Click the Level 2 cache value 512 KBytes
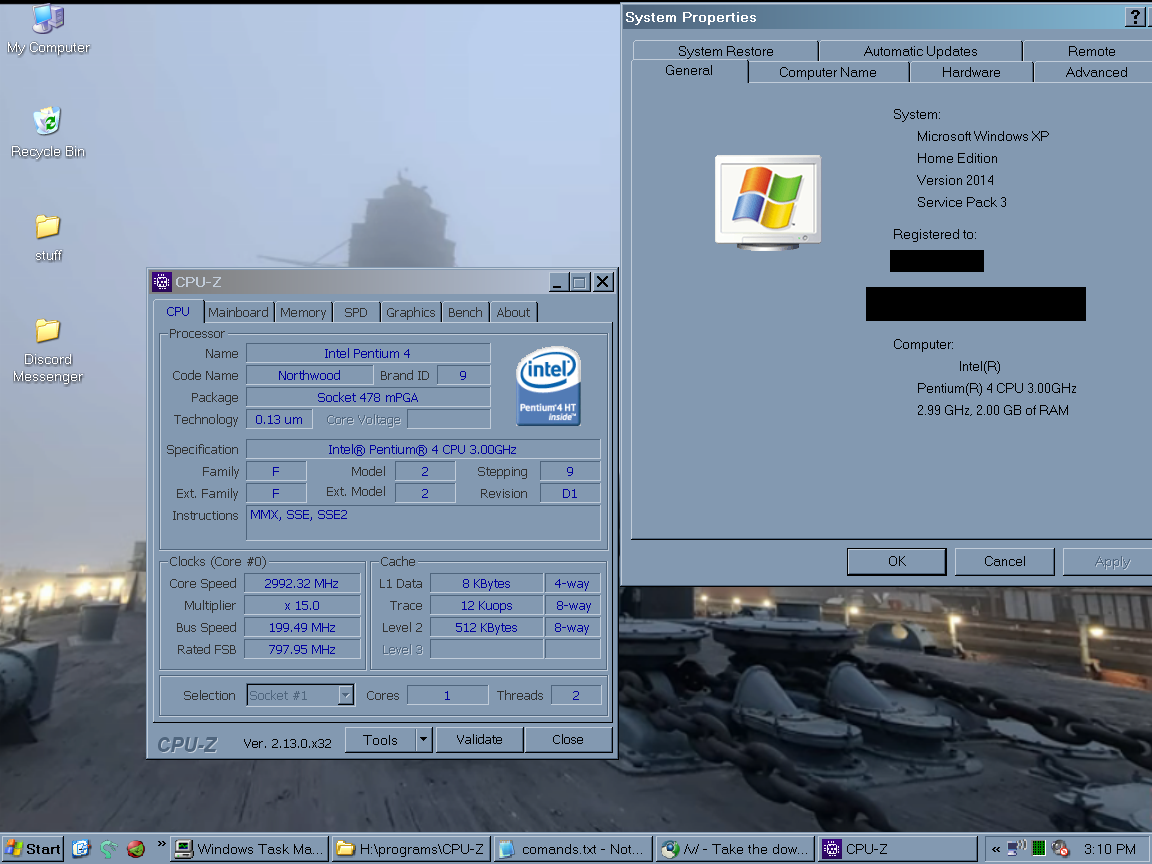Image resolution: width=1152 pixels, height=864 pixels. tap(486, 627)
